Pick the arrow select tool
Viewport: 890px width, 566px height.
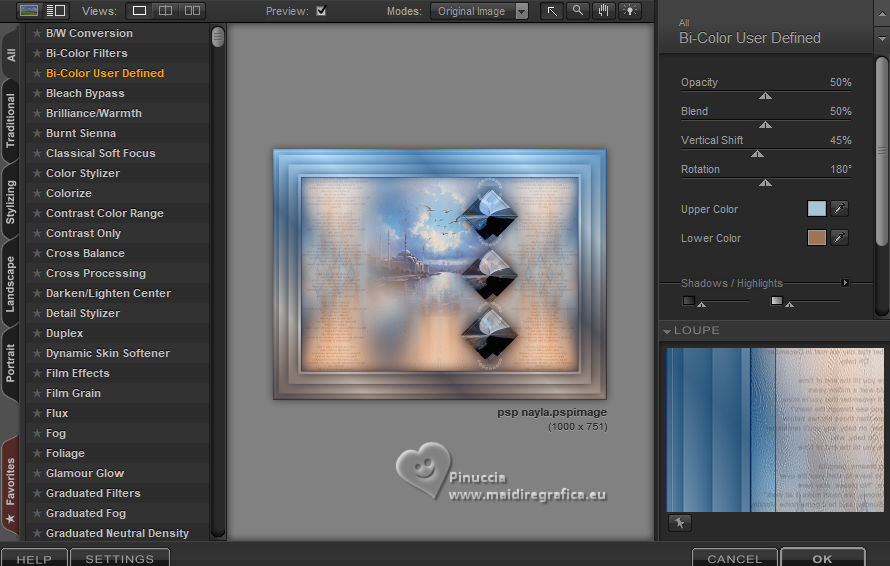(x=552, y=11)
